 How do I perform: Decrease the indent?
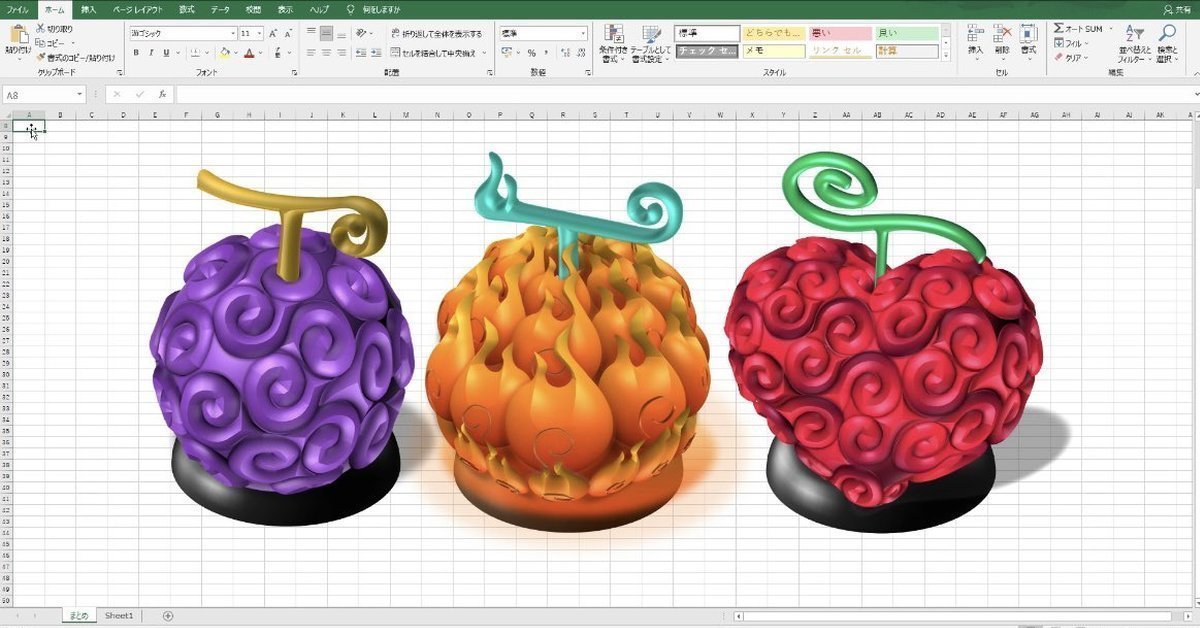(x=359, y=53)
